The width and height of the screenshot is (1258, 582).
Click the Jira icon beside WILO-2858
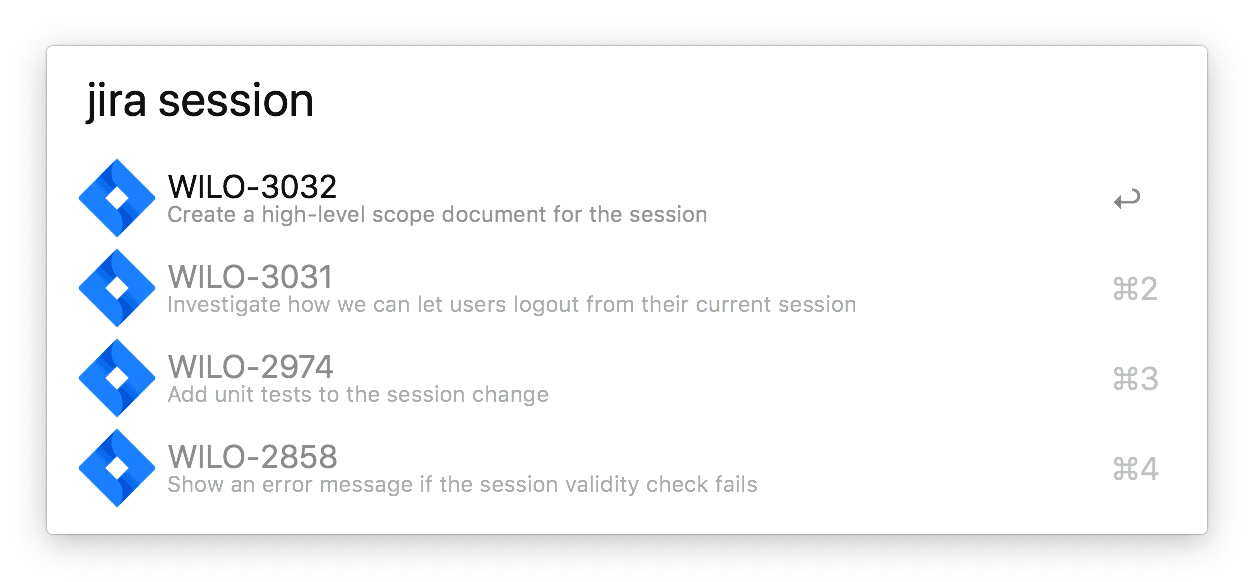(117, 468)
